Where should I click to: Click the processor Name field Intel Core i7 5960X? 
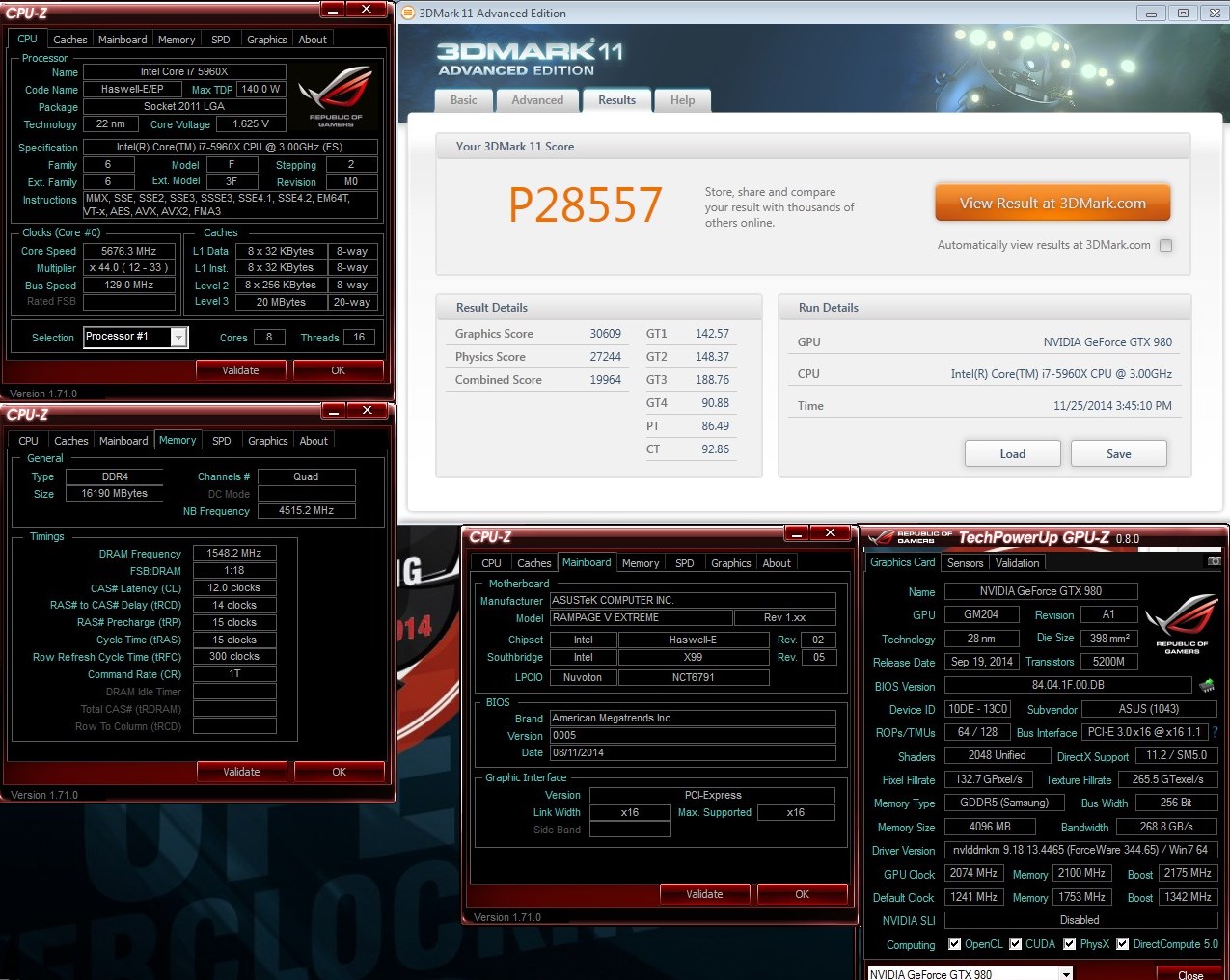(x=184, y=71)
